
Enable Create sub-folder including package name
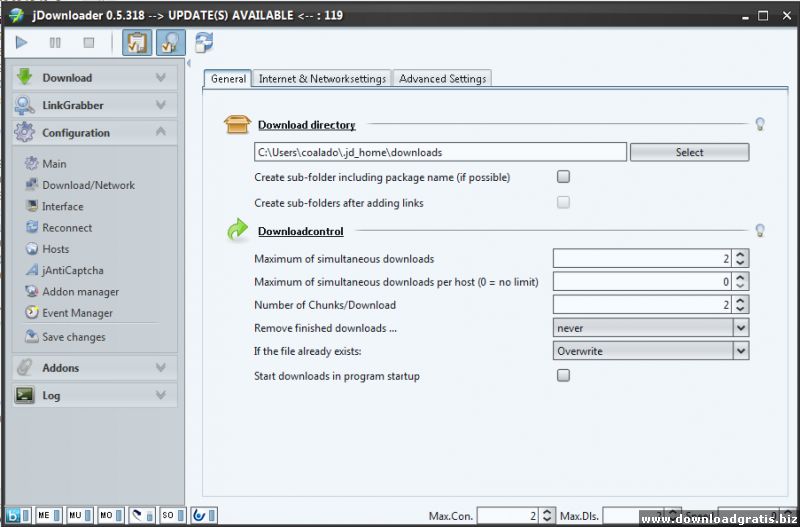click(563, 177)
